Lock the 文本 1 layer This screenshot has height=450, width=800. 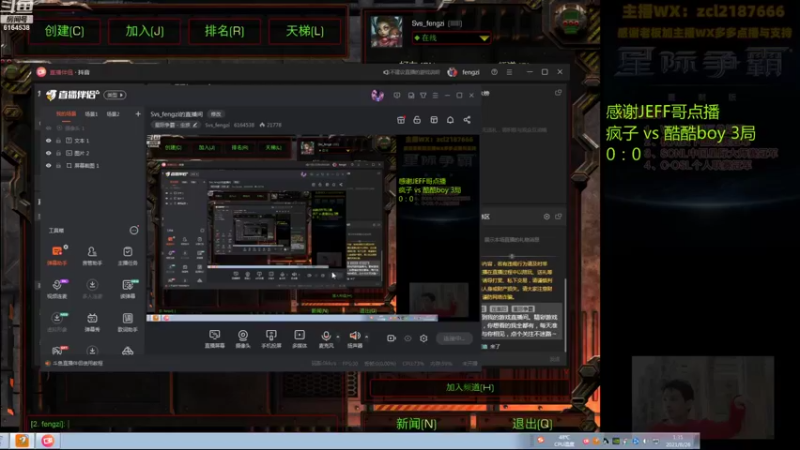pos(58,140)
